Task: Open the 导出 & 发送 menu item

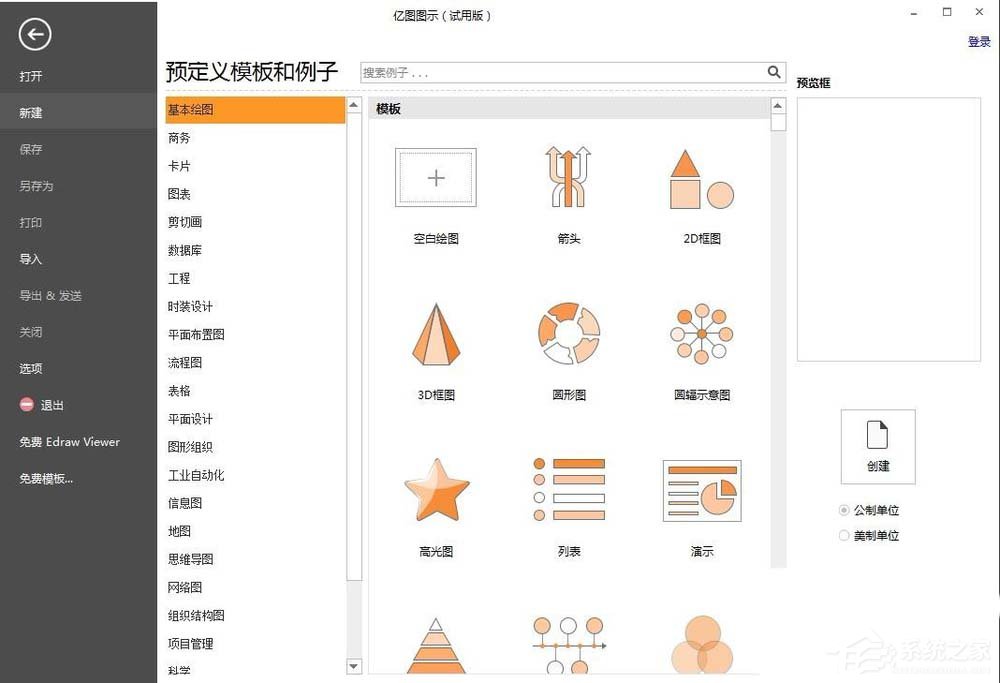Action: pos(50,295)
